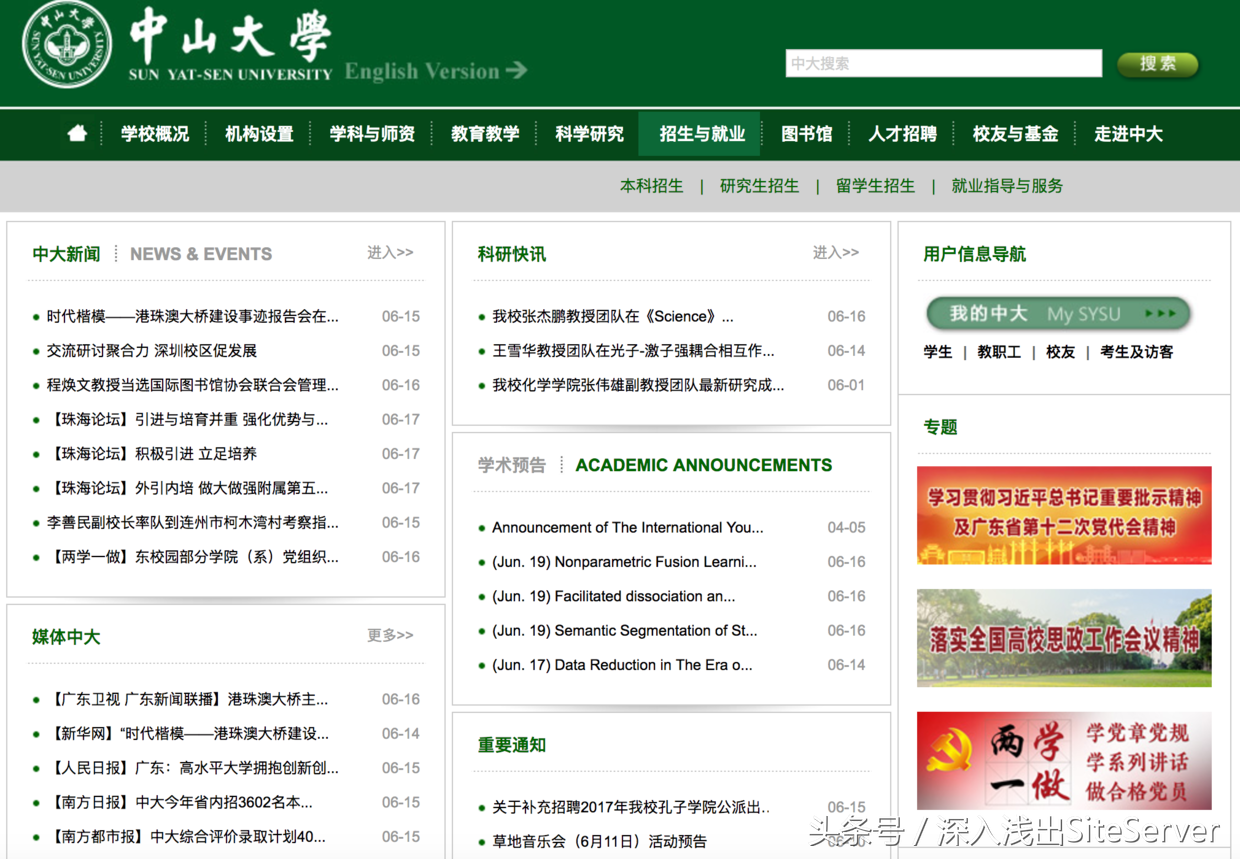This screenshot has height=859, width=1240.
Task: Open the 教育教学 menu
Action: [485, 134]
